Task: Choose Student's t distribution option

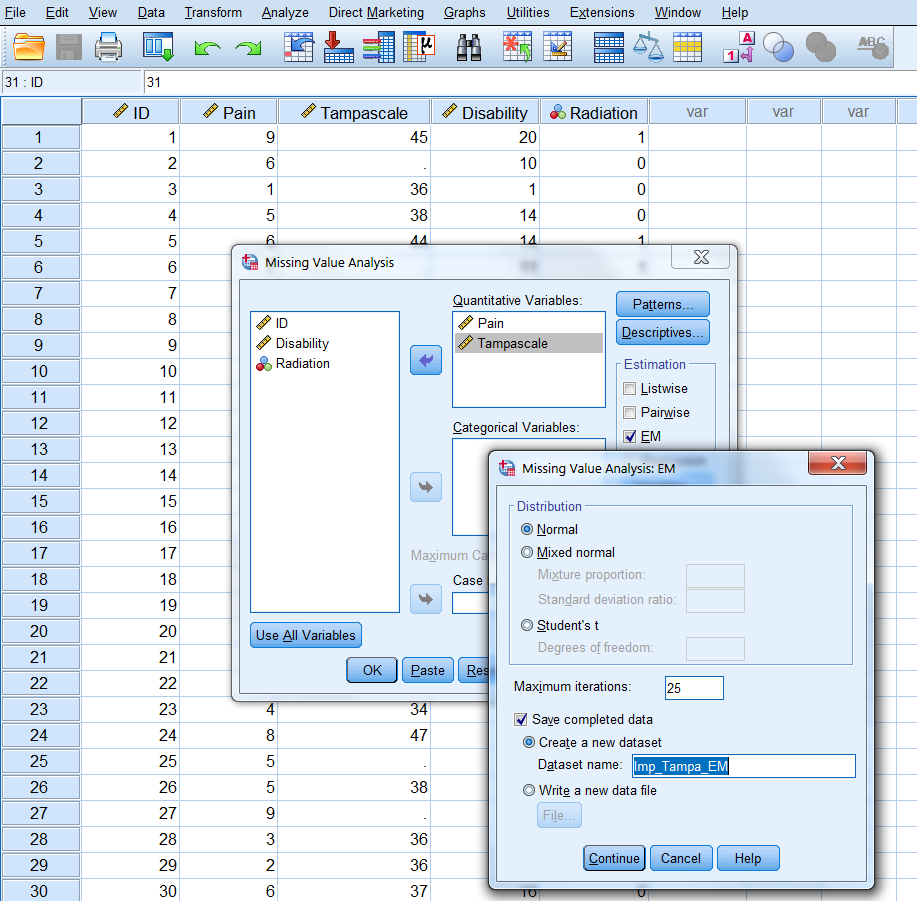Action: (x=528, y=625)
